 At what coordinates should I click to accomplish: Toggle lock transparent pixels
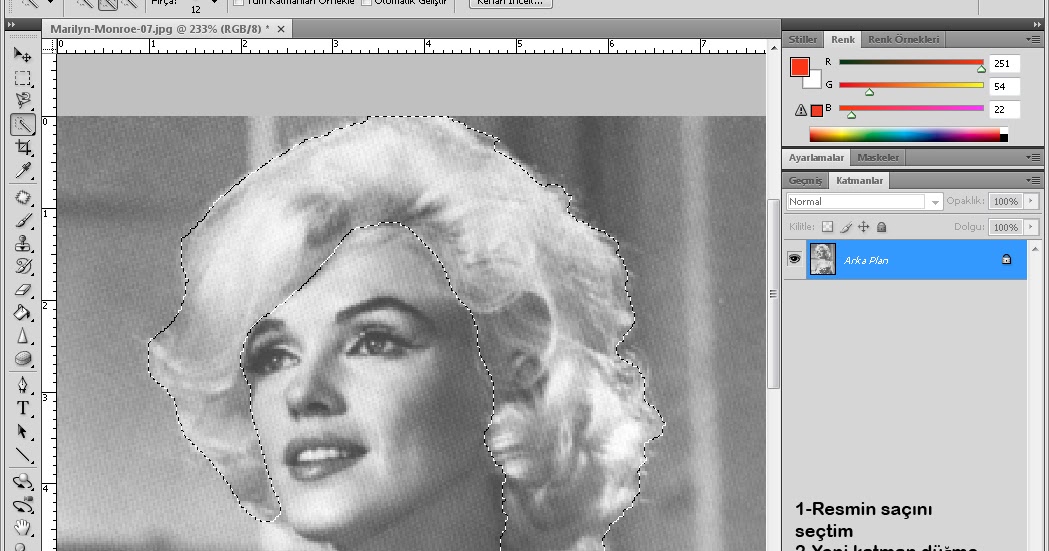coord(828,227)
